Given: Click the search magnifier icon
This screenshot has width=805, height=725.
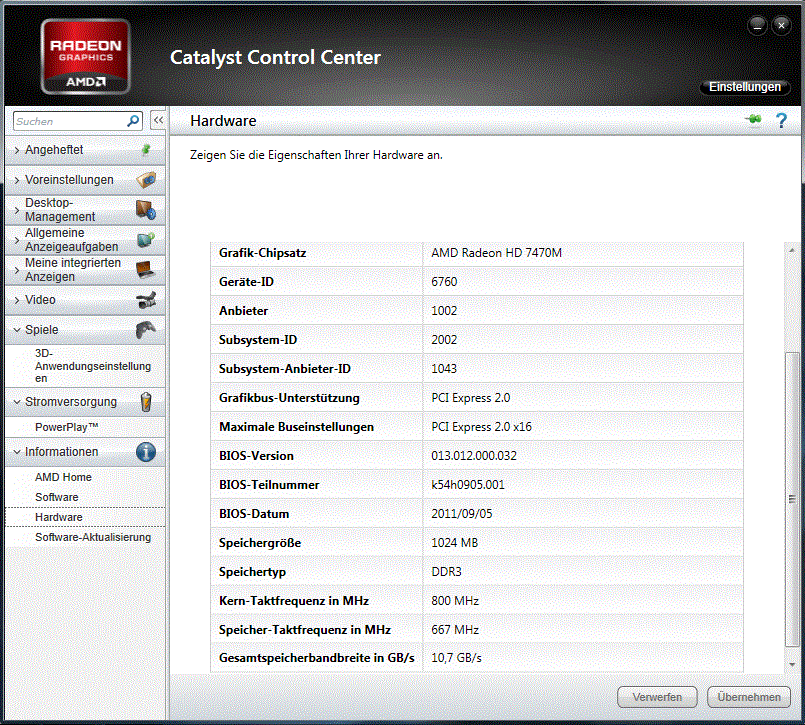Looking at the screenshot, I should click(x=133, y=121).
